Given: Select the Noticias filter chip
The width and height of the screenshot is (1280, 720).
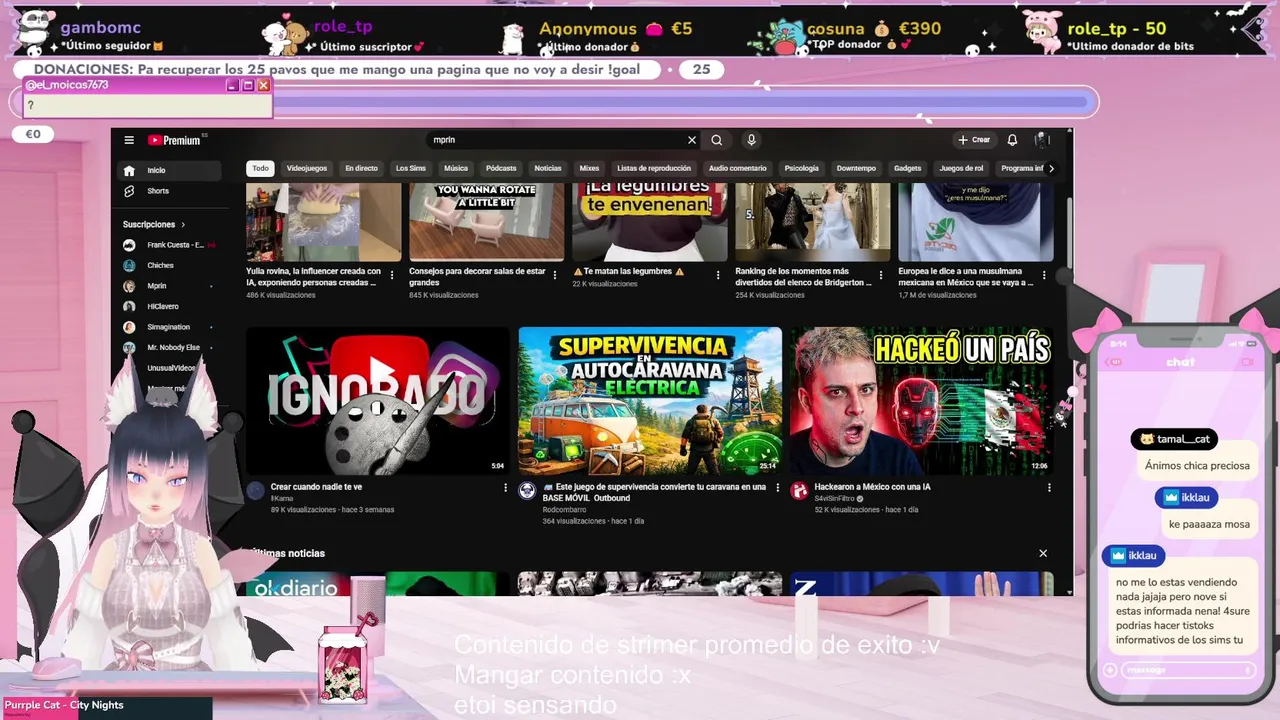Looking at the screenshot, I should (x=548, y=168).
